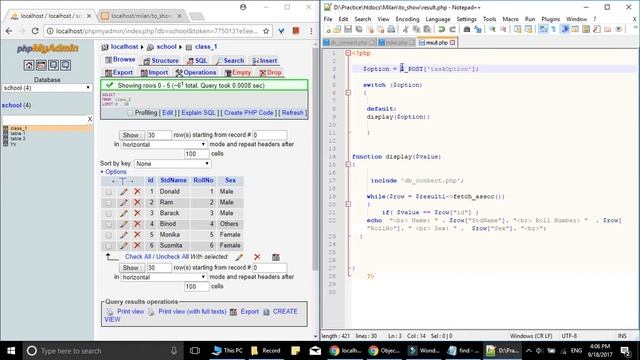Click the pencil edit icon for Donald row
The height and width of the screenshot is (360, 640).
pos(124,191)
